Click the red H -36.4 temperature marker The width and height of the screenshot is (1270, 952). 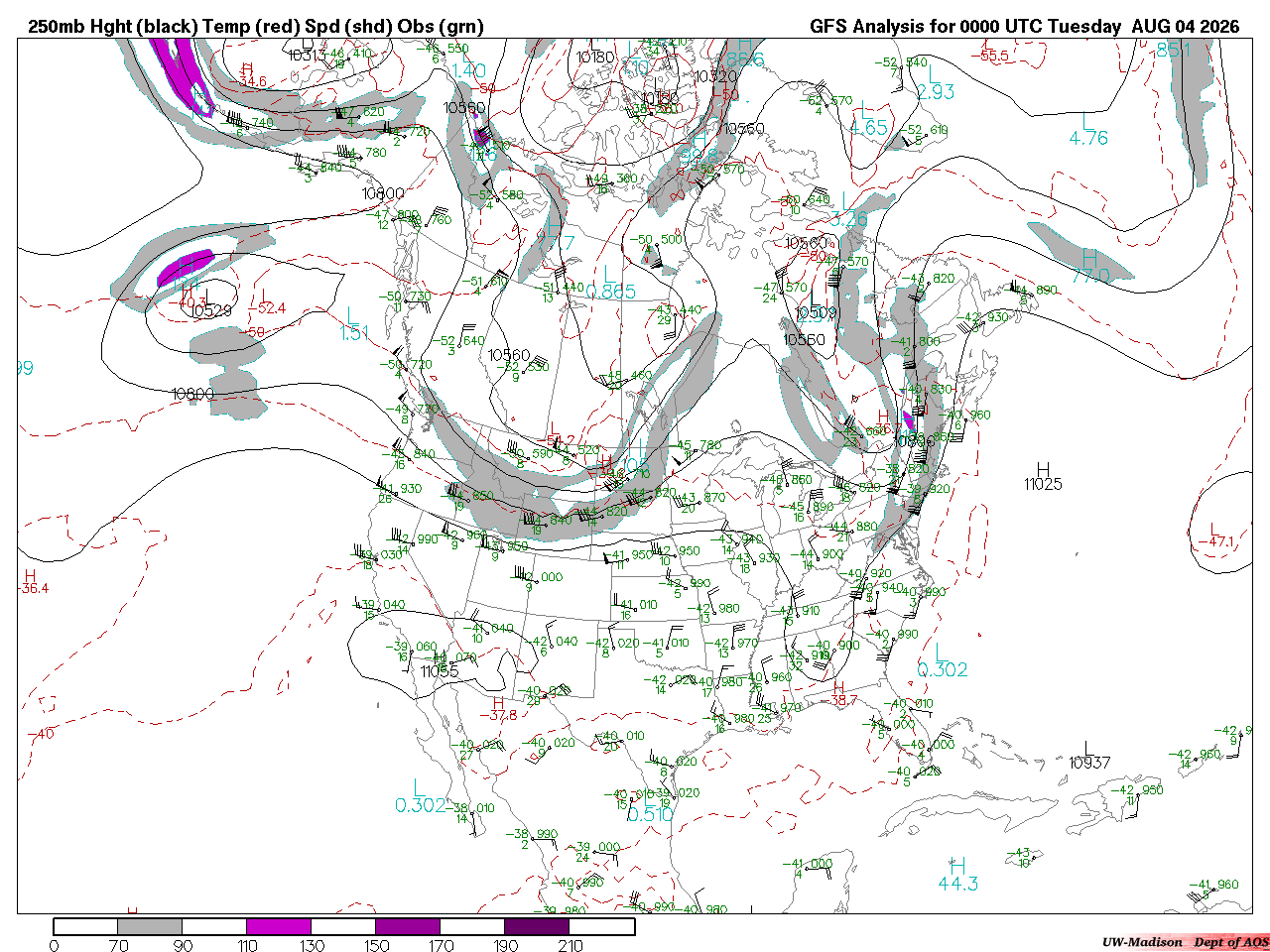(x=32, y=581)
